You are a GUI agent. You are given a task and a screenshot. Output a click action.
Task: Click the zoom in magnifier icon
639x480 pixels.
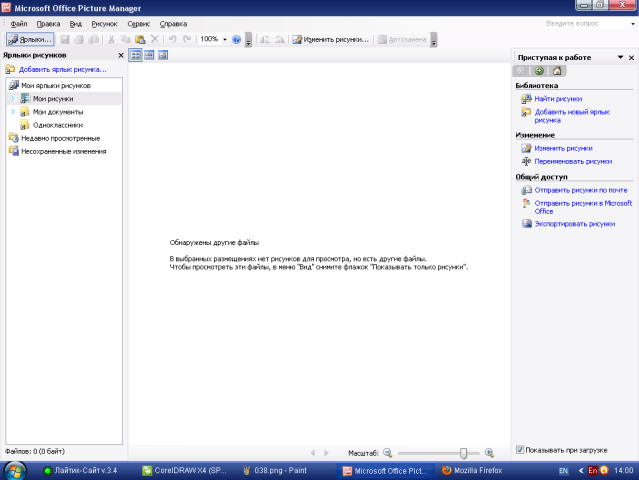pyautogui.click(x=489, y=453)
